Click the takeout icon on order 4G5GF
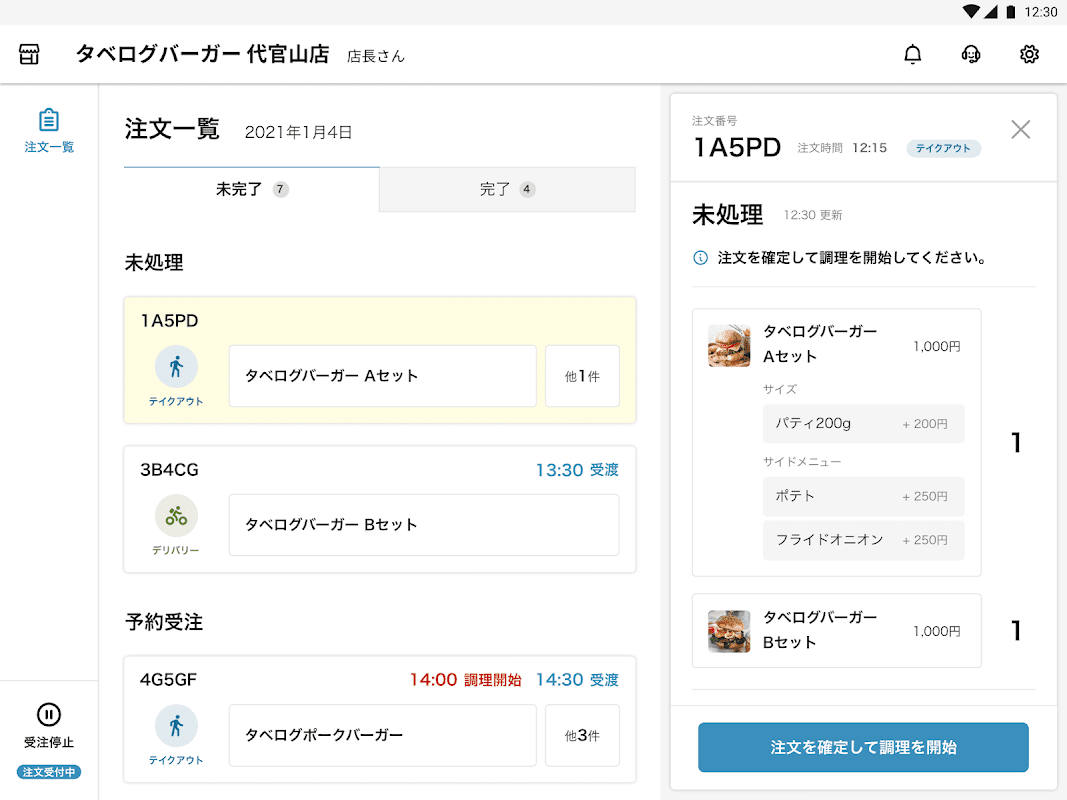The height and width of the screenshot is (800, 1067). click(176, 726)
